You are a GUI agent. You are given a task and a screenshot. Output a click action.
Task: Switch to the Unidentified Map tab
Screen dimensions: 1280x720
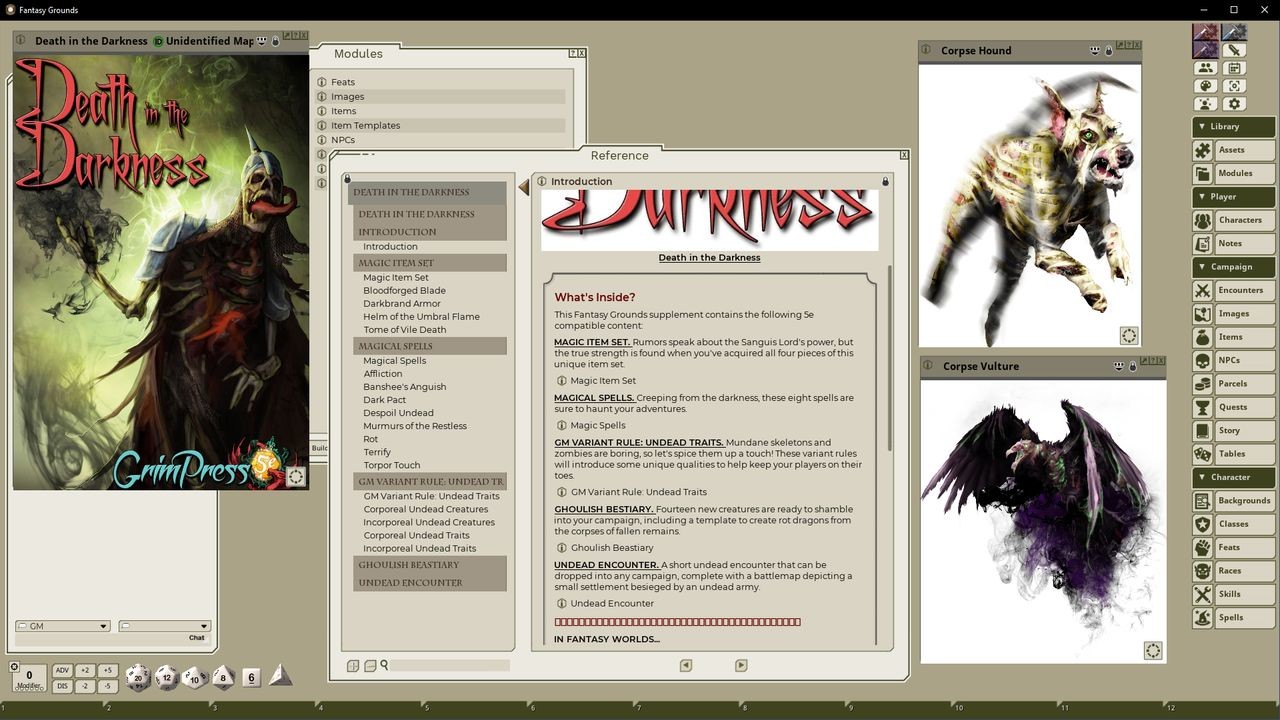207,42
